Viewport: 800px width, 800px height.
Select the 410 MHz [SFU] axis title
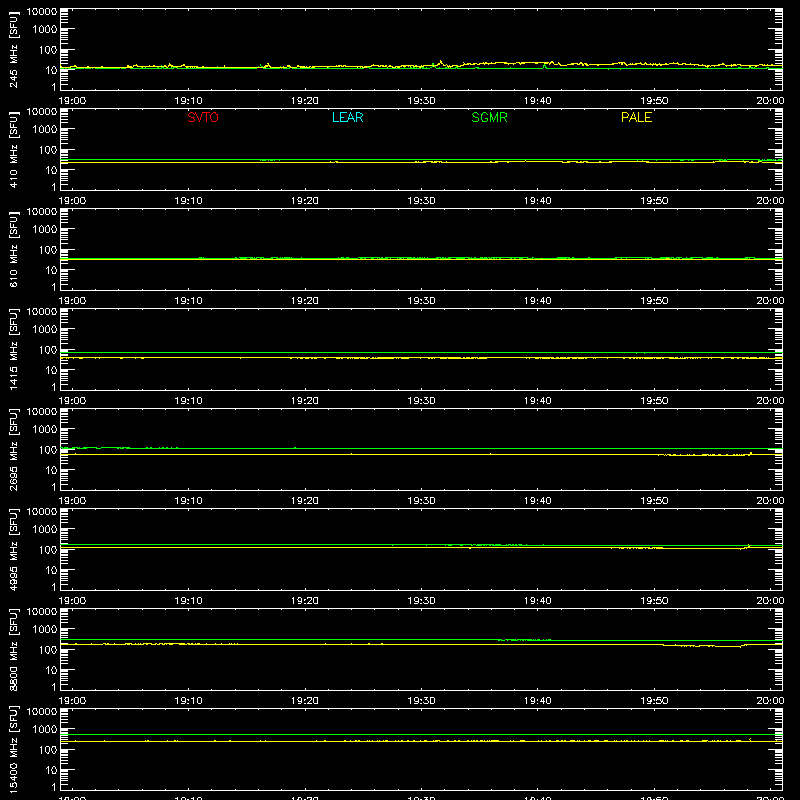14,150
